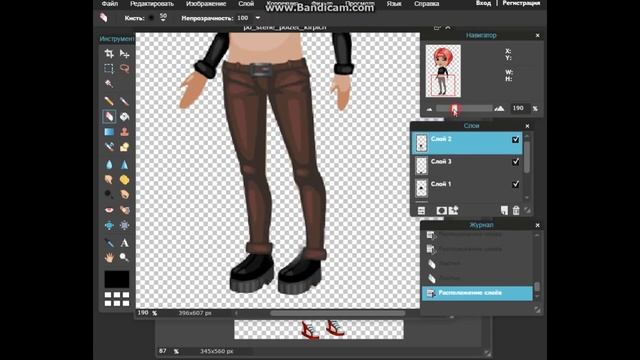Viewport: 640px width, 360px height.
Task: Select the Слой 3 layer row
Action: click(x=467, y=166)
